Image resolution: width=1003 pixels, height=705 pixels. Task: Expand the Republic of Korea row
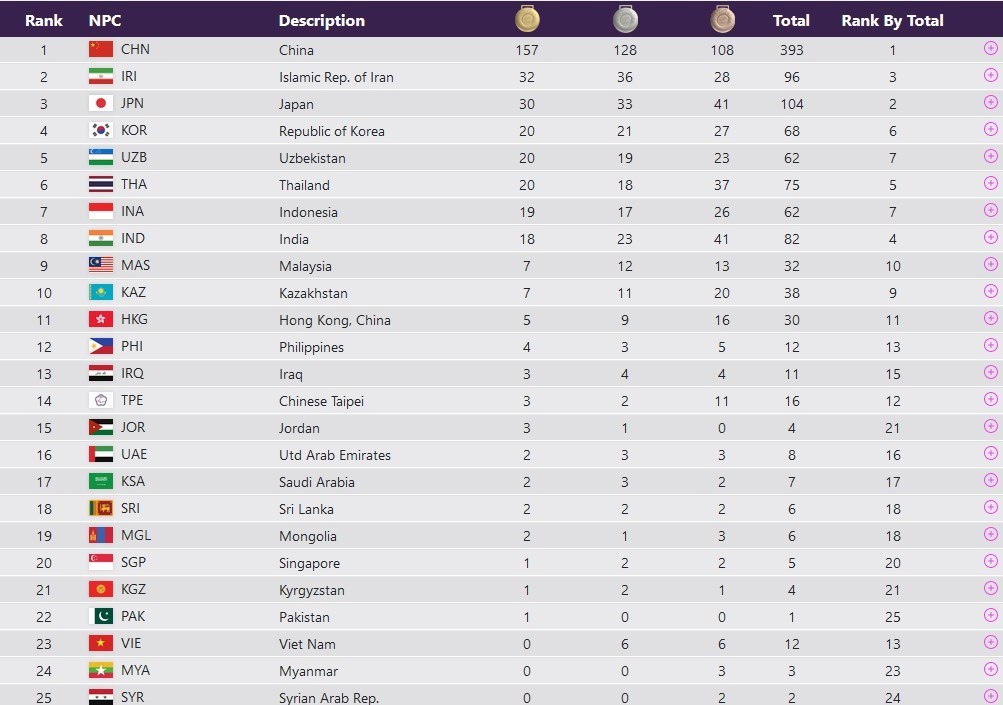pyautogui.click(x=991, y=129)
